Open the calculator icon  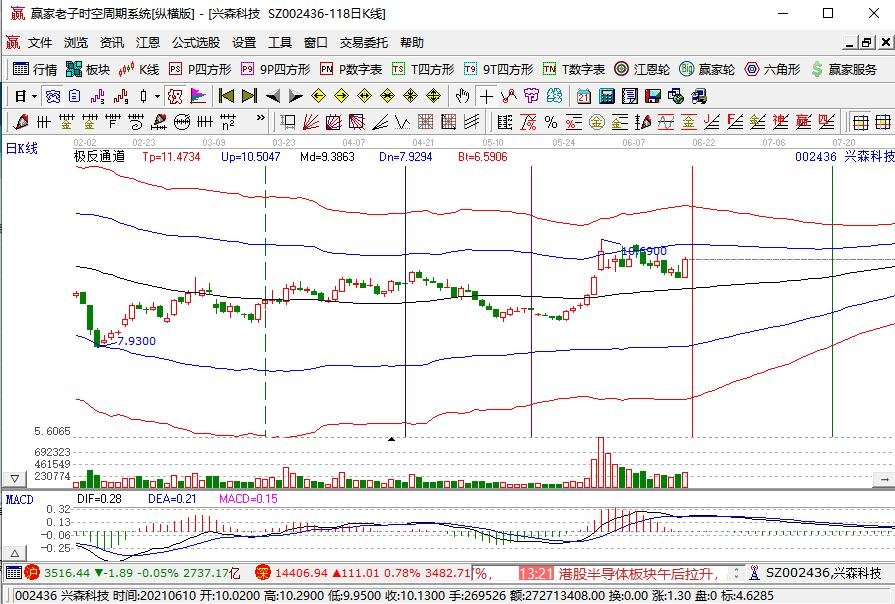607,96
